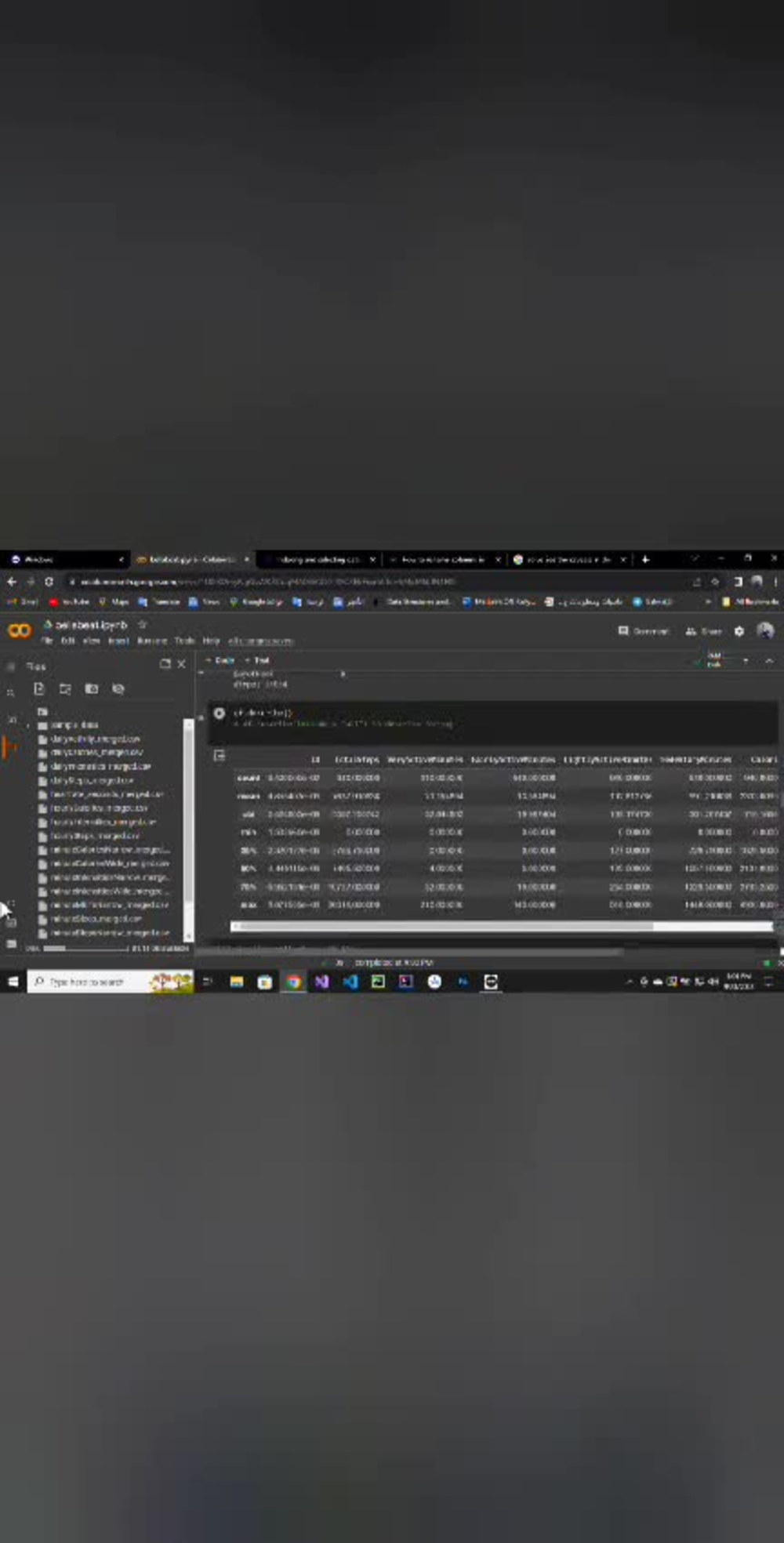Click the cell output toggle icon

pos(220,755)
